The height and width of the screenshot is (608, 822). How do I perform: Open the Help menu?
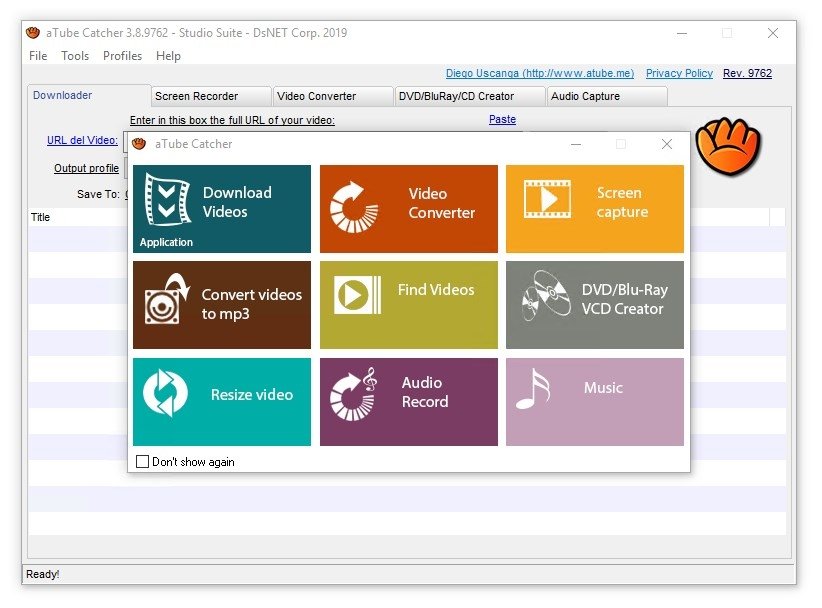168,56
